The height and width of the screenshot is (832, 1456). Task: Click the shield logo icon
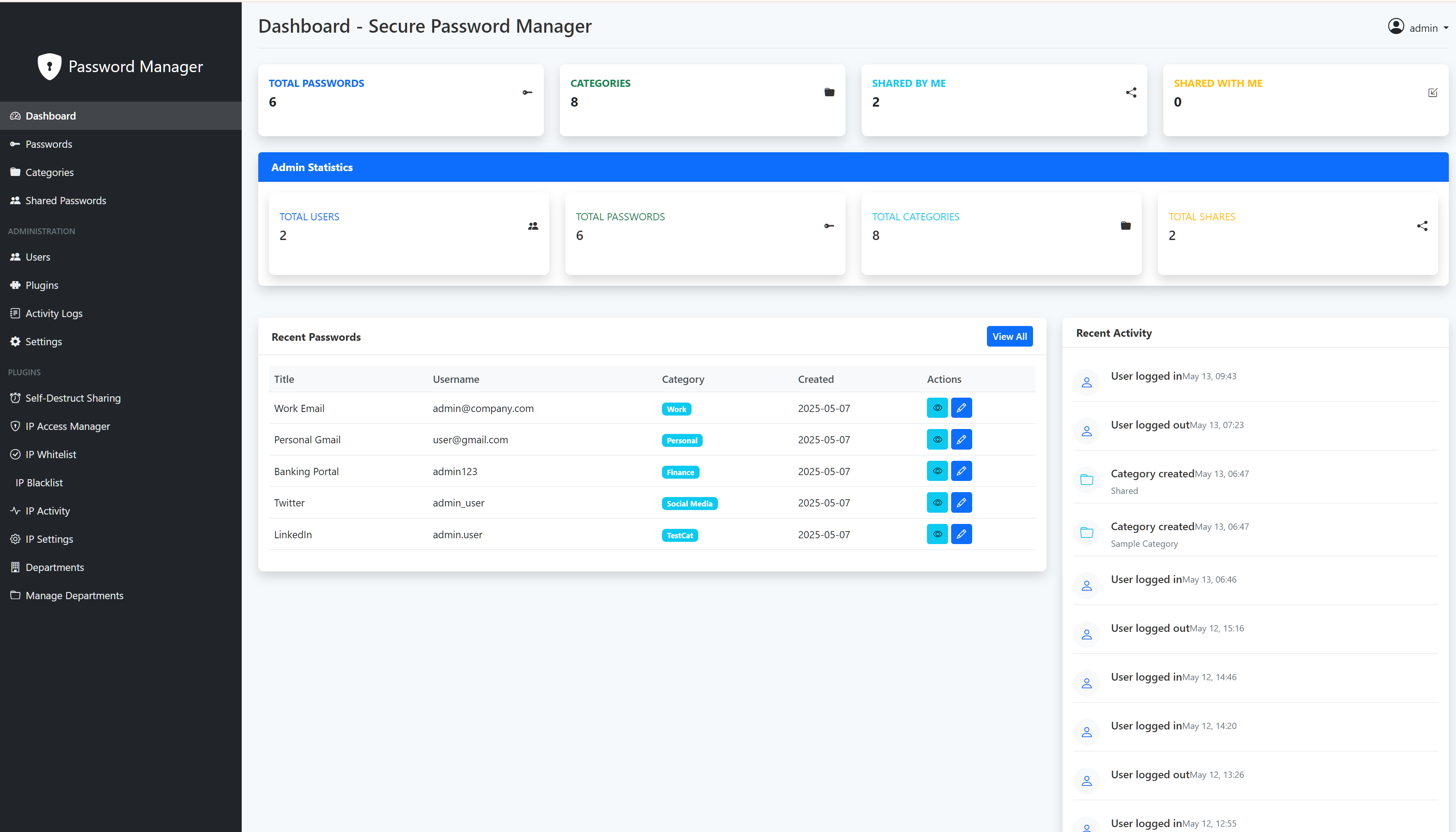(49, 66)
